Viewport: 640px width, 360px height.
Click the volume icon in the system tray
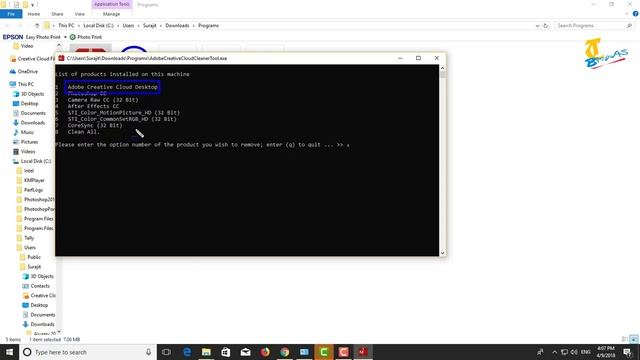tap(574, 352)
